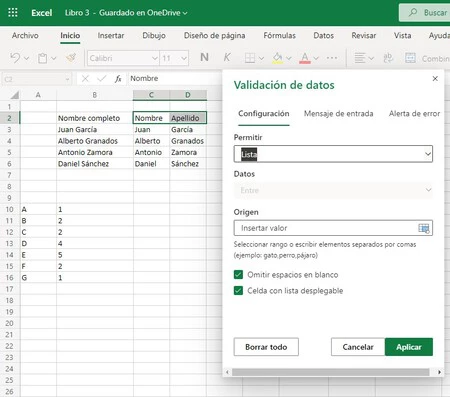Select the format painter brush icon
Image resolution: width=450 pixels, height=397 pixels.
click(71, 58)
